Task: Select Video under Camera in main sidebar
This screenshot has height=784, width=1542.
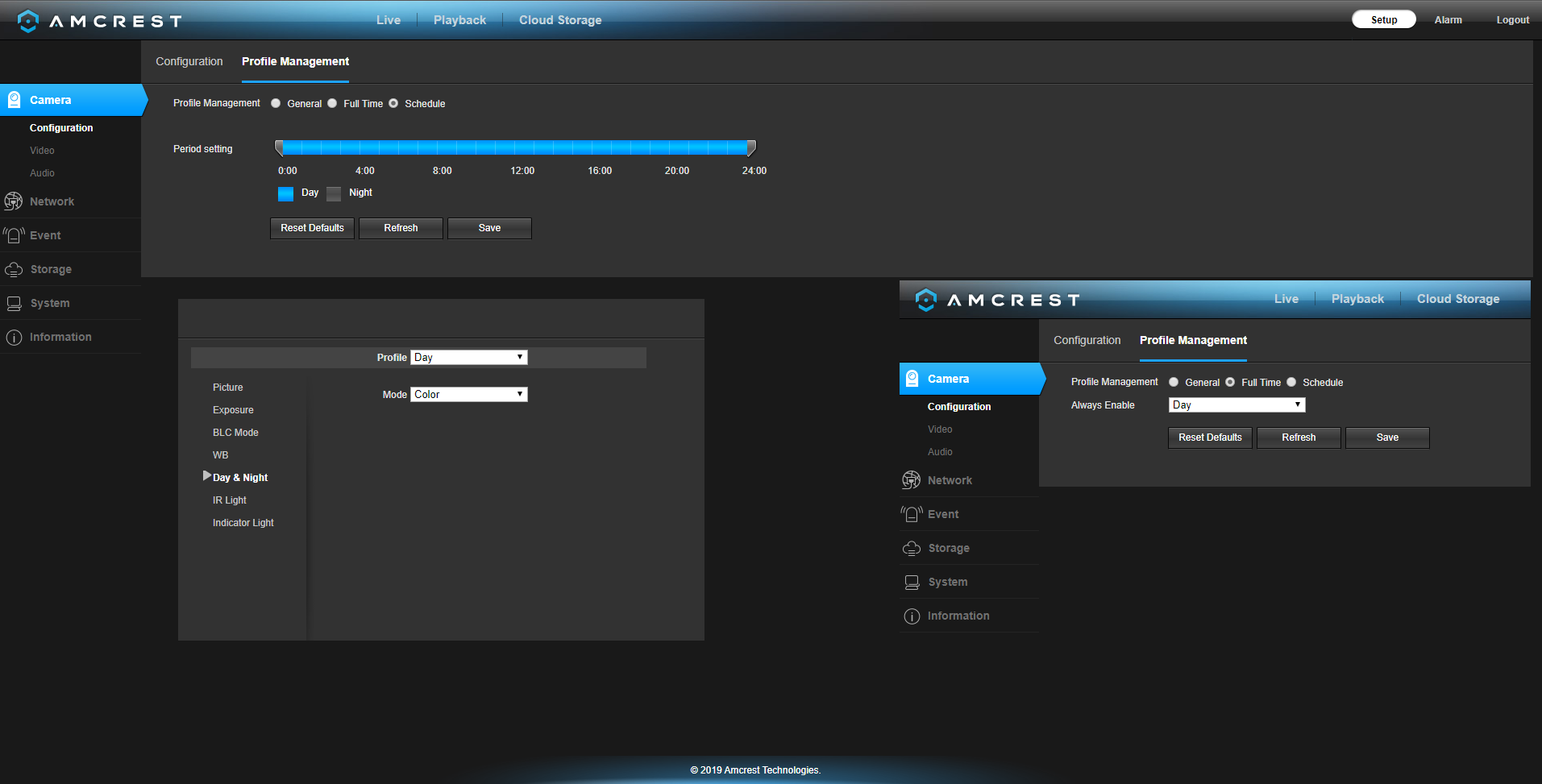Action: pyautogui.click(x=42, y=151)
